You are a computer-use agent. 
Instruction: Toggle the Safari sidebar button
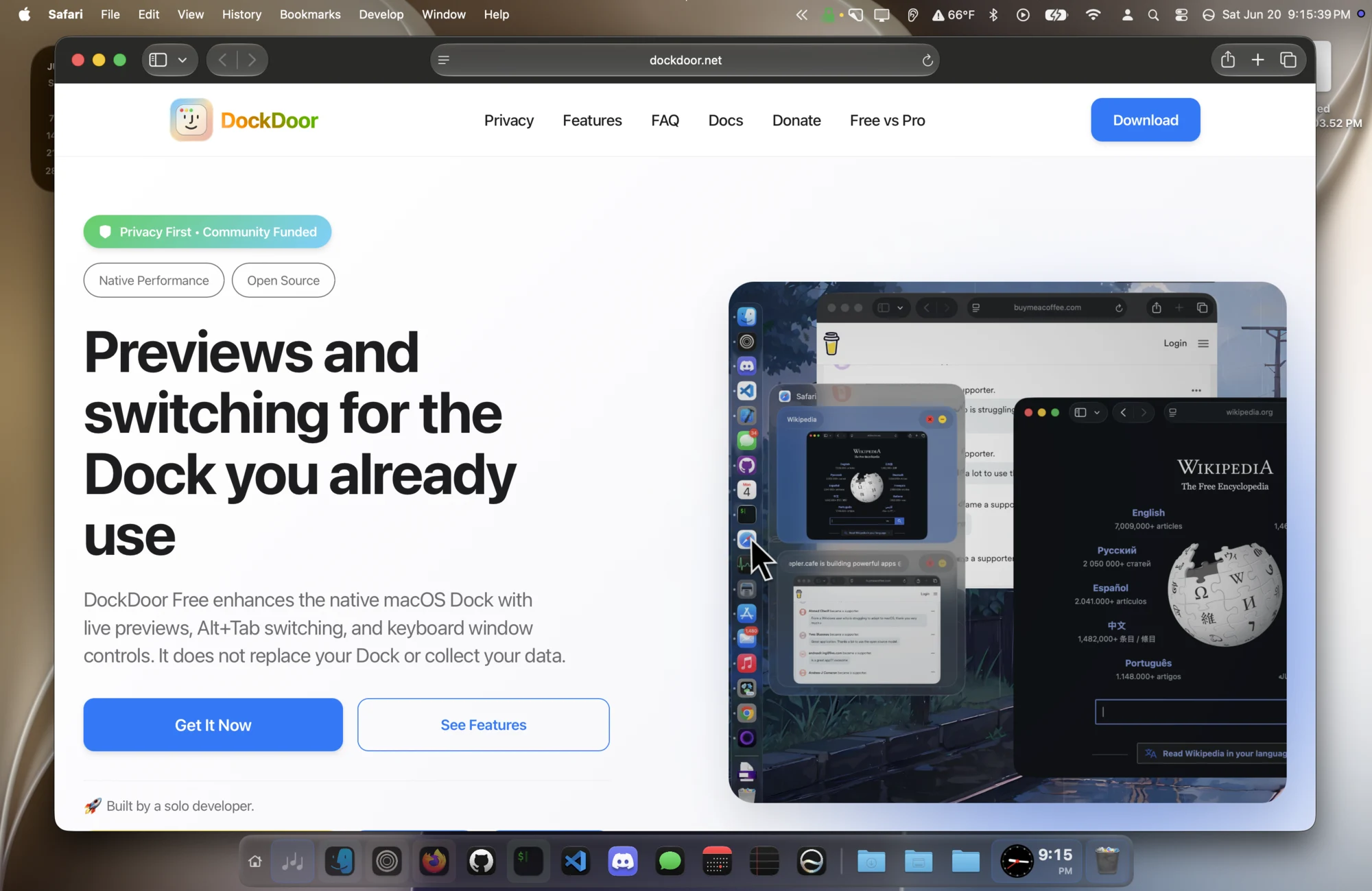coord(158,60)
